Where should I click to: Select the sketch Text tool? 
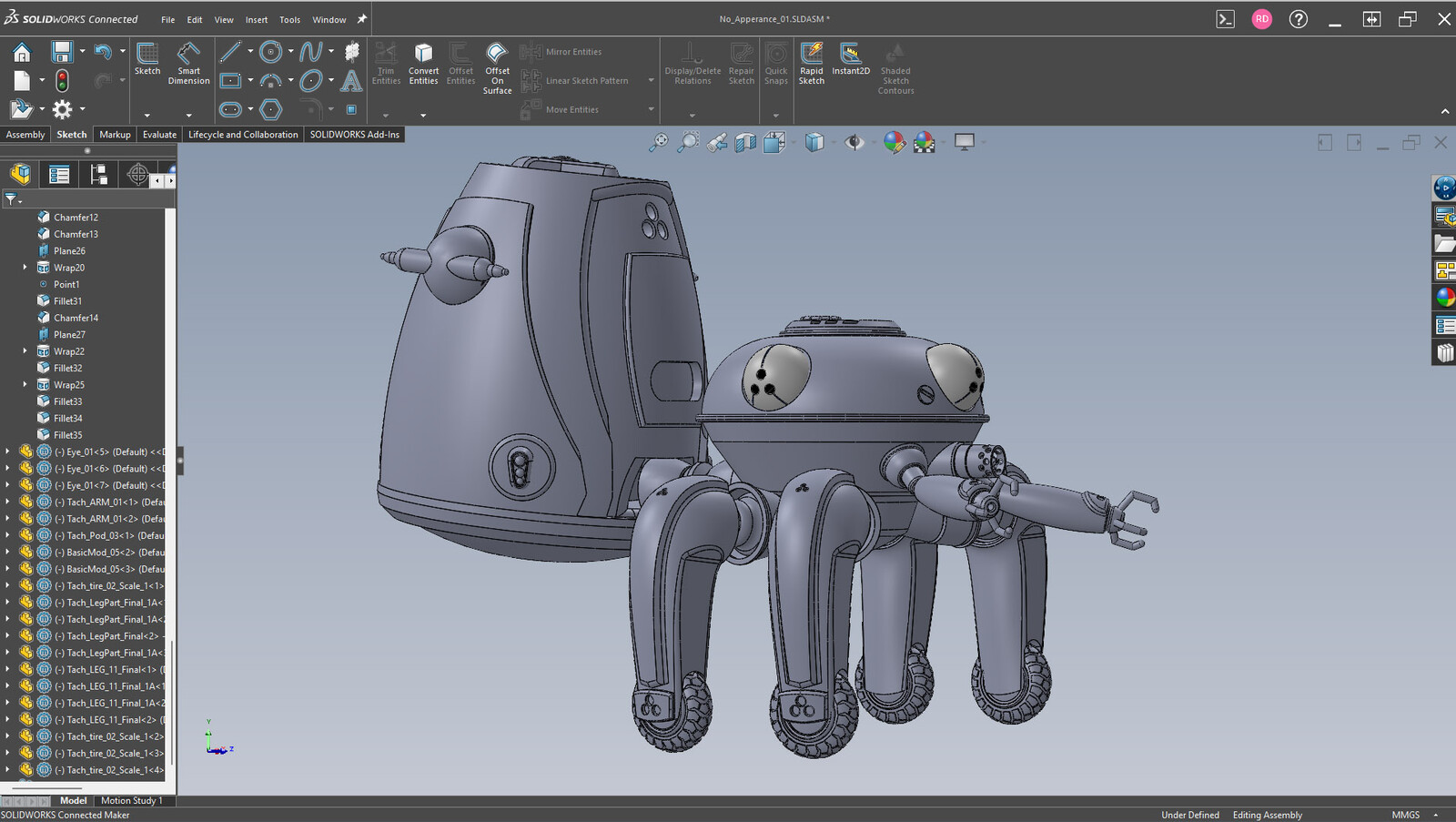point(351,81)
